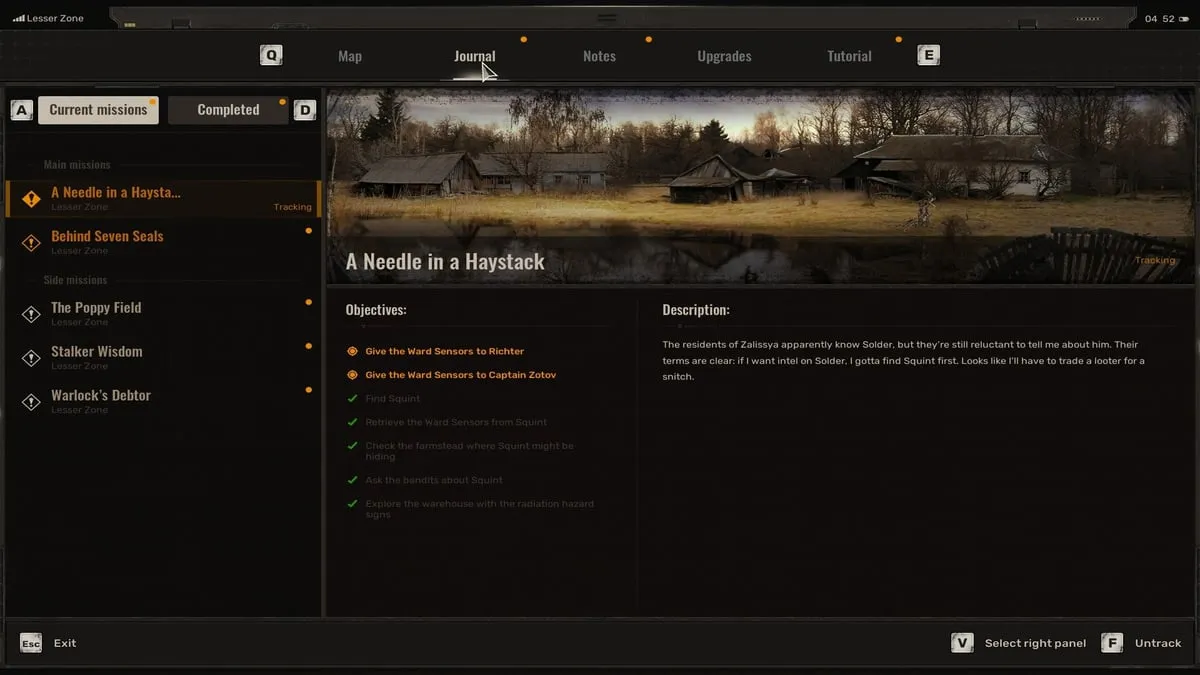
Task: Click the D key icon beside Completed
Action: click(305, 109)
